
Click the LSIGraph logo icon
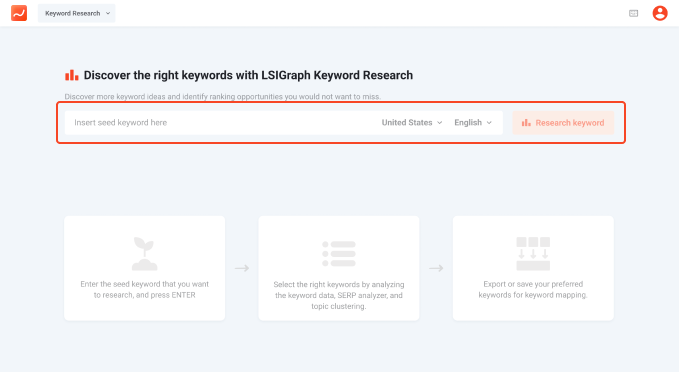(19, 13)
